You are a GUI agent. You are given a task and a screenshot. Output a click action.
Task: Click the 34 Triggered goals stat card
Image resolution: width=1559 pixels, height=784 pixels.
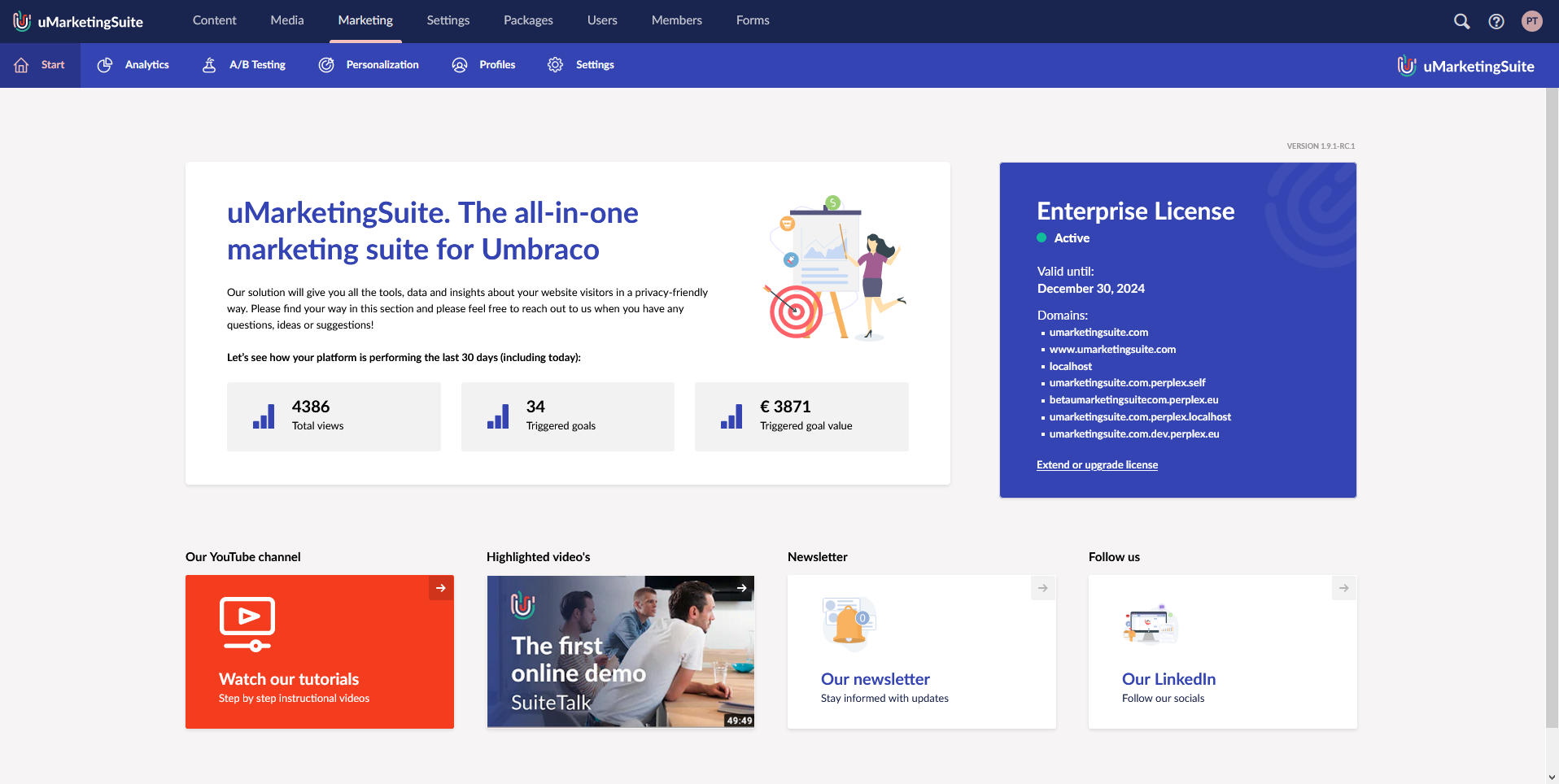click(568, 416)
